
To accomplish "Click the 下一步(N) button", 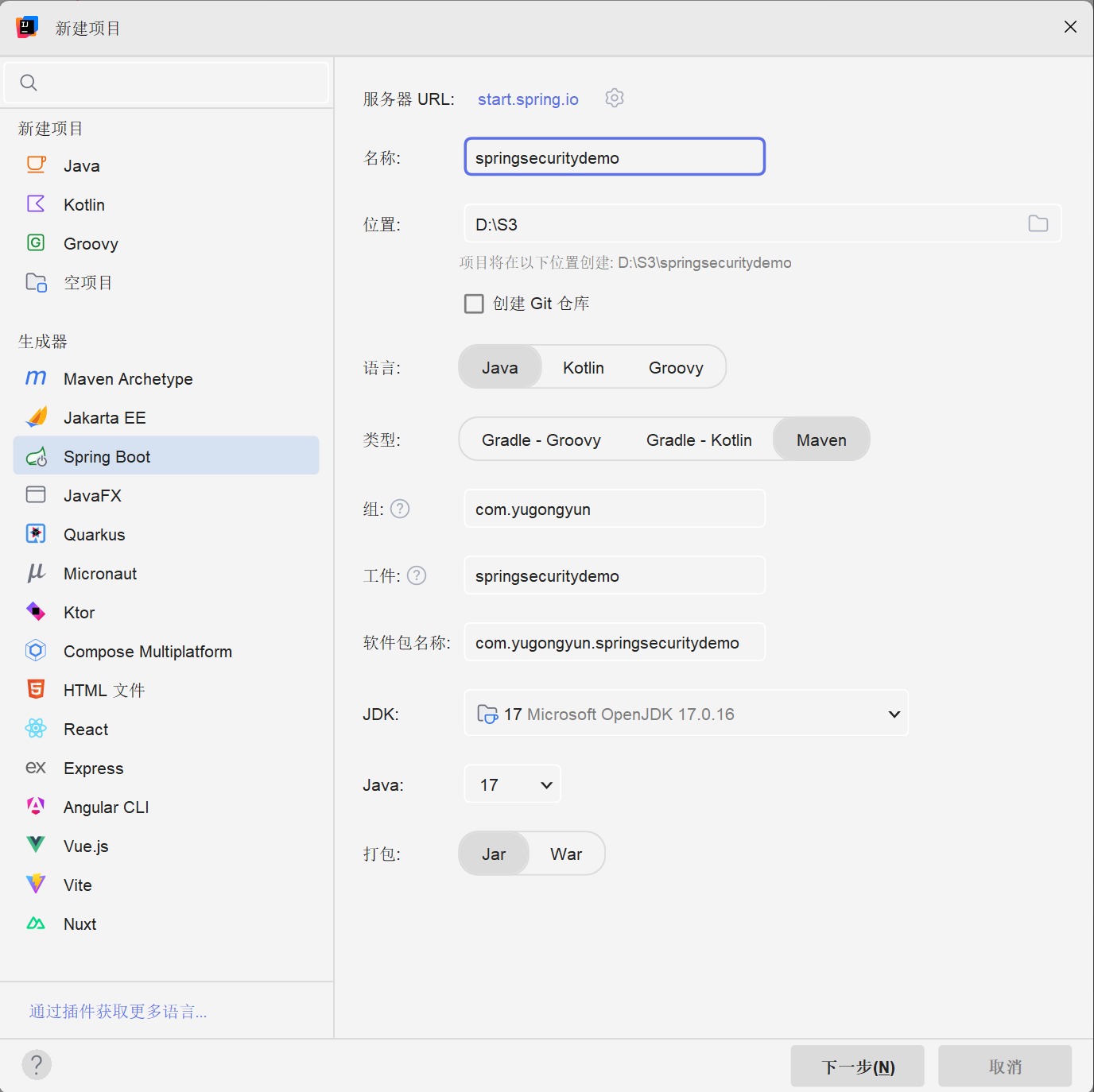I will tap(857, 1067).
